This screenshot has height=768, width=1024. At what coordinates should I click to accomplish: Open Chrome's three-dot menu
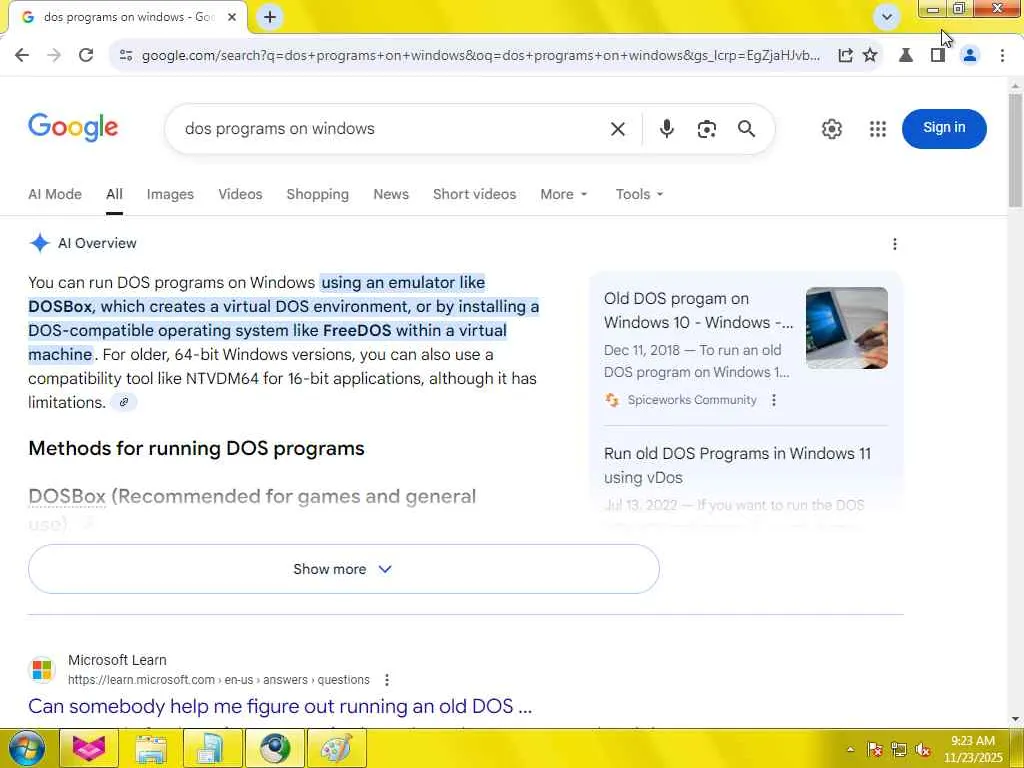coord(1002,56)
